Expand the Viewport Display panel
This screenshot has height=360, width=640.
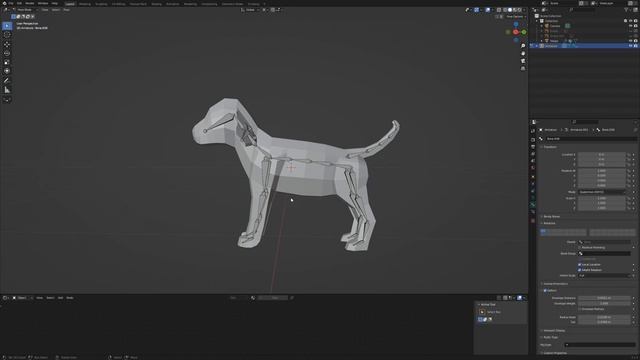[x=554, y=331]
